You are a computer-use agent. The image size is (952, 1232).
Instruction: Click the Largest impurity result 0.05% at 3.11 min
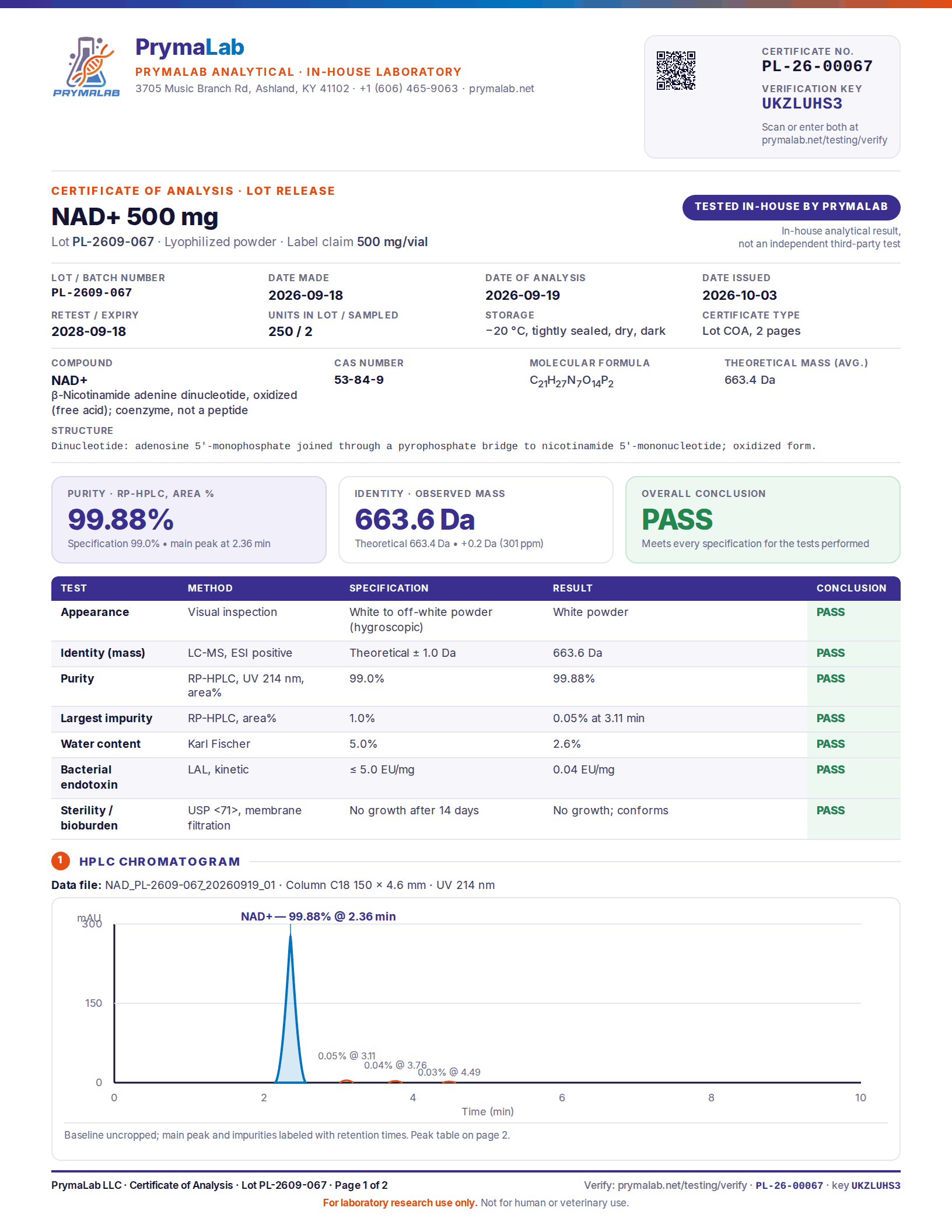coord(598,718)
